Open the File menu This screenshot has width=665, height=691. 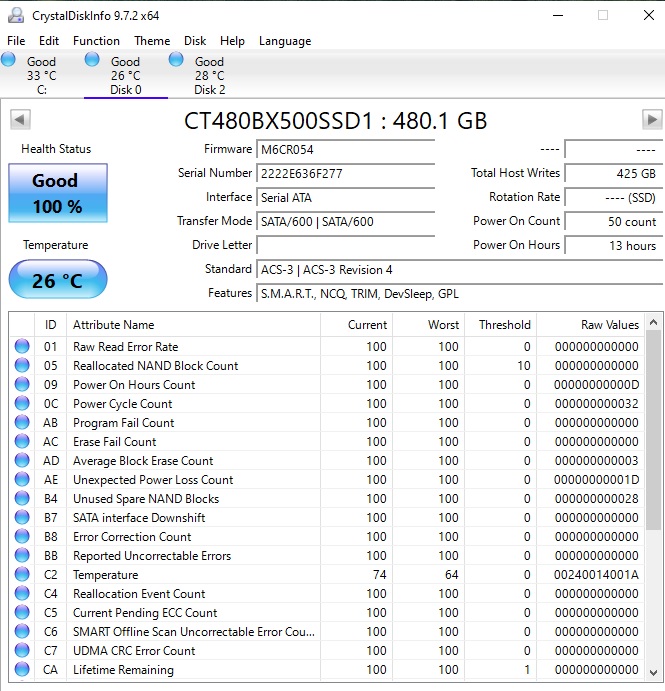(x=16, y=41)
